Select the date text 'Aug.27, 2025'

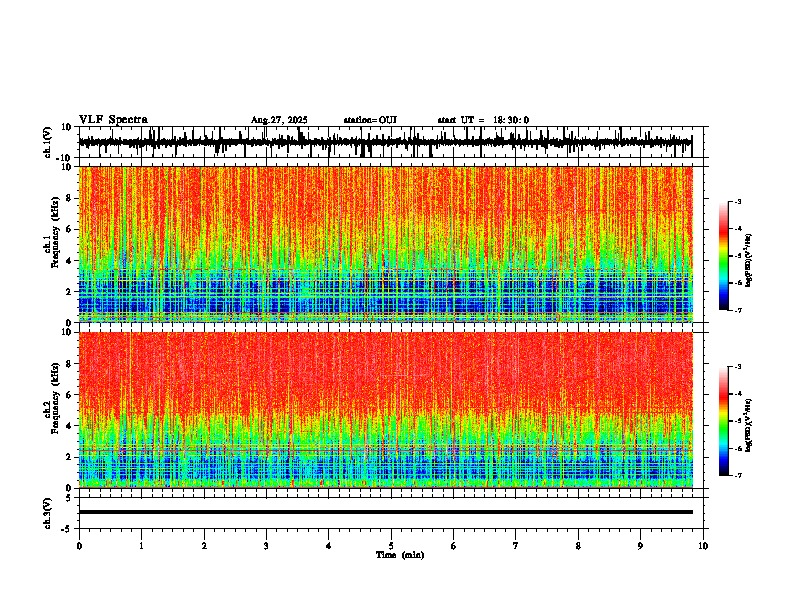tap(279, 120)
